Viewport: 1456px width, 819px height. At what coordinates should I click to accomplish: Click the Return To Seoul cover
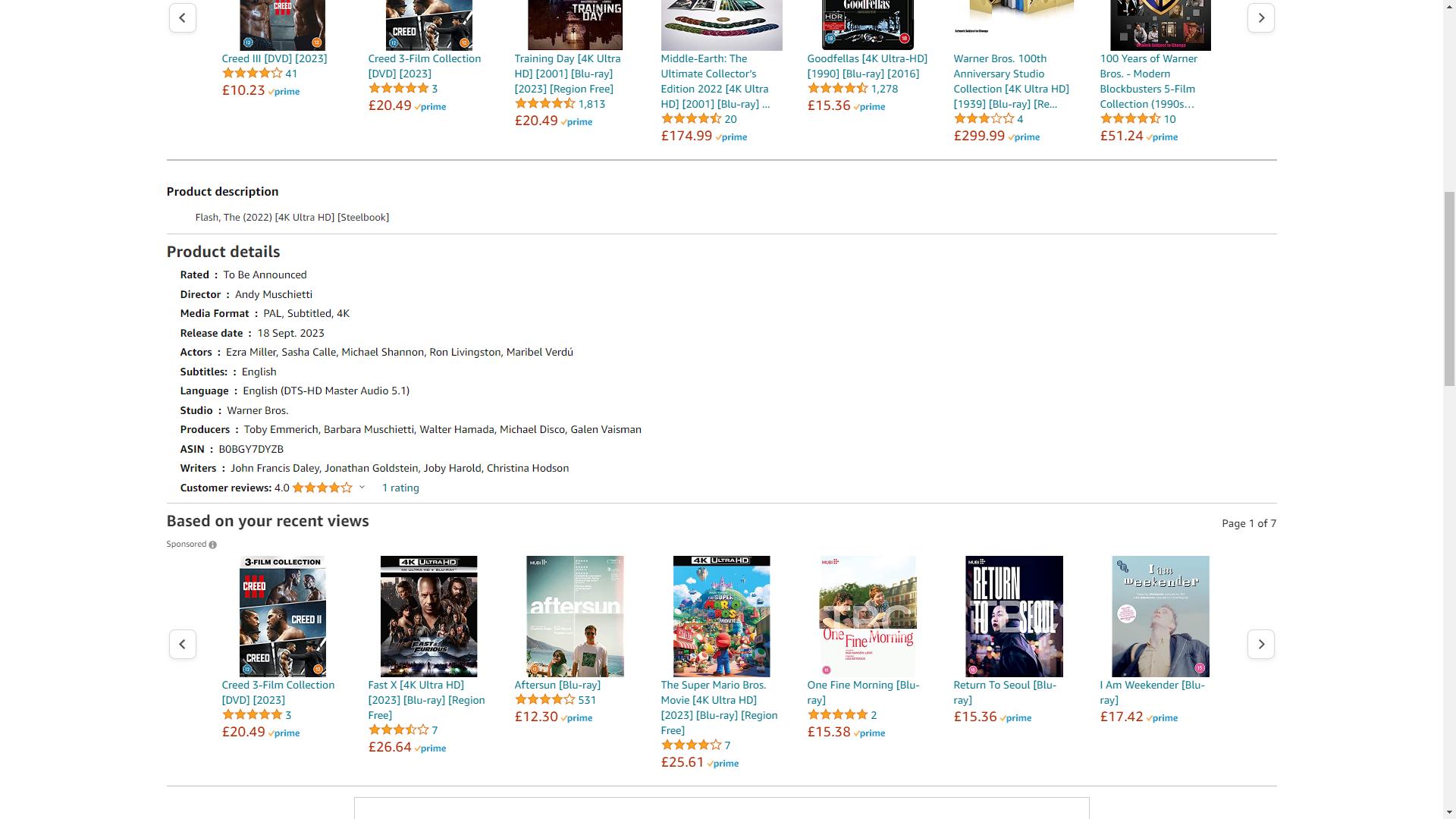click(x=1014, y=617)
